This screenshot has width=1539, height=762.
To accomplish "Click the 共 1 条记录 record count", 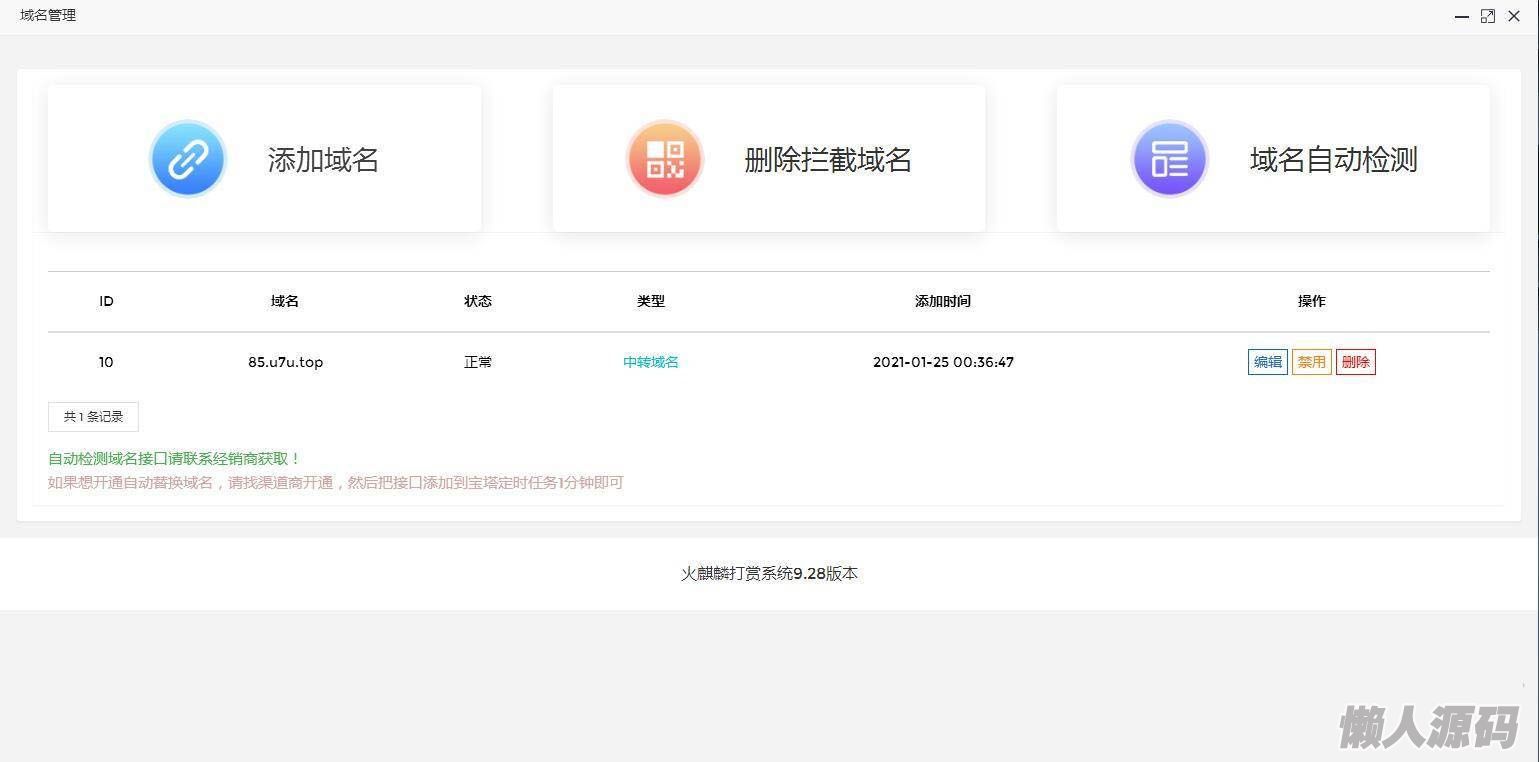I will pos(93,417).
